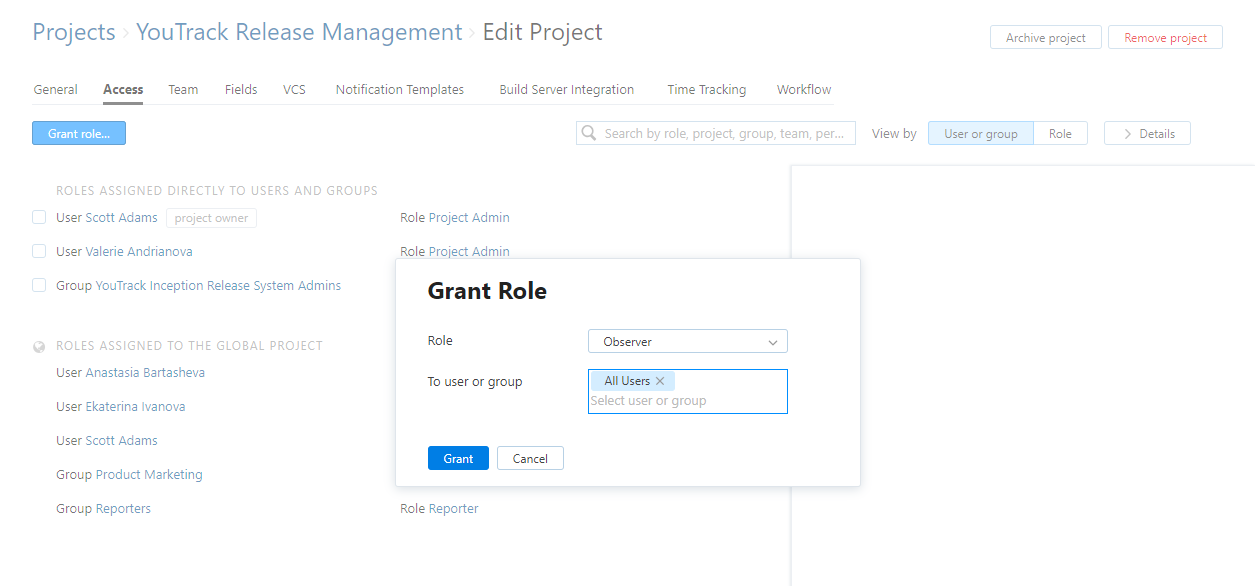Check the Valerie Andrianova row checkbox
Viewport: 1255px width, 586px height.
[39, 251]
